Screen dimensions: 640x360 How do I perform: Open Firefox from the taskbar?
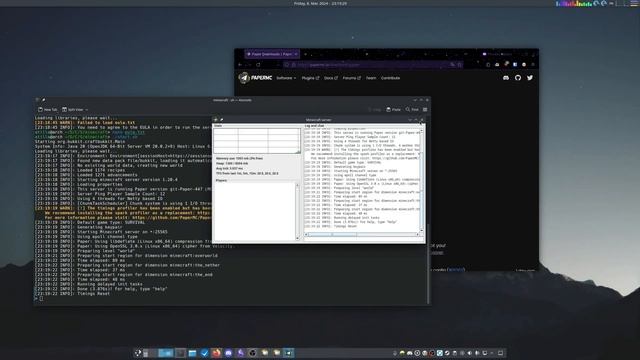(216, 353)
